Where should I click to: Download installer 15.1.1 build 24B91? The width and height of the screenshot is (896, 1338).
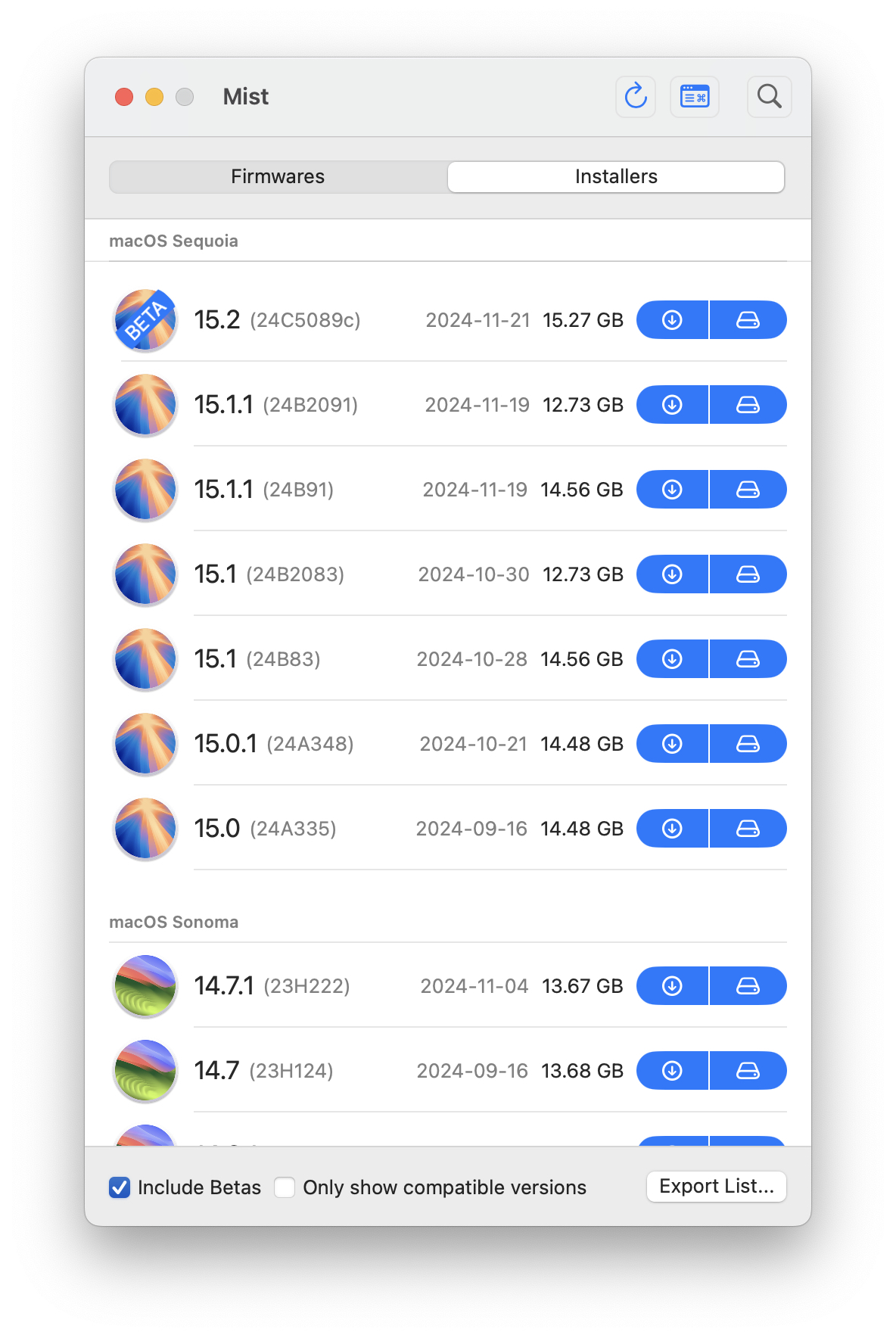(672, 490)
